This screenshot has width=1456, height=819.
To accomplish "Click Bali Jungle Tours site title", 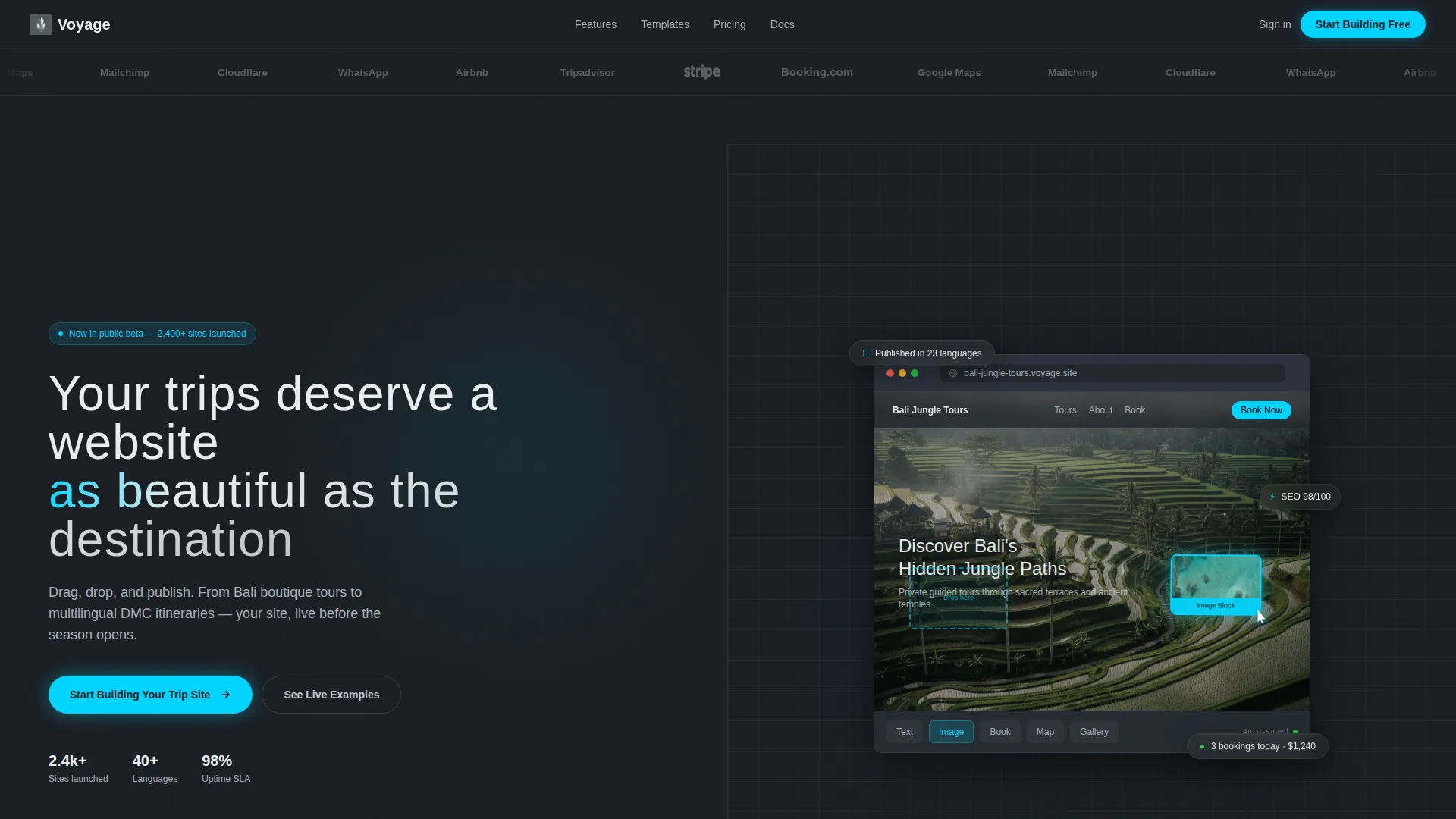I will (930, 410).
